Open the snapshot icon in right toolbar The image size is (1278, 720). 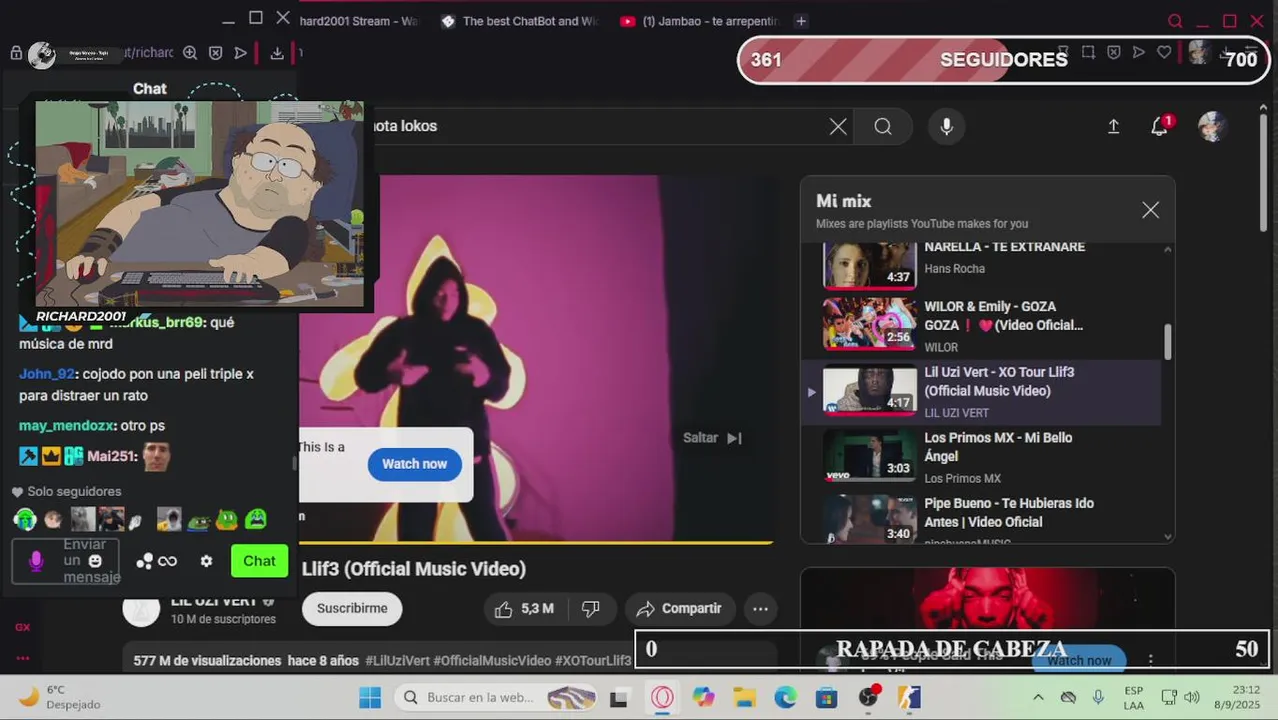click(x=1088, y=52)
